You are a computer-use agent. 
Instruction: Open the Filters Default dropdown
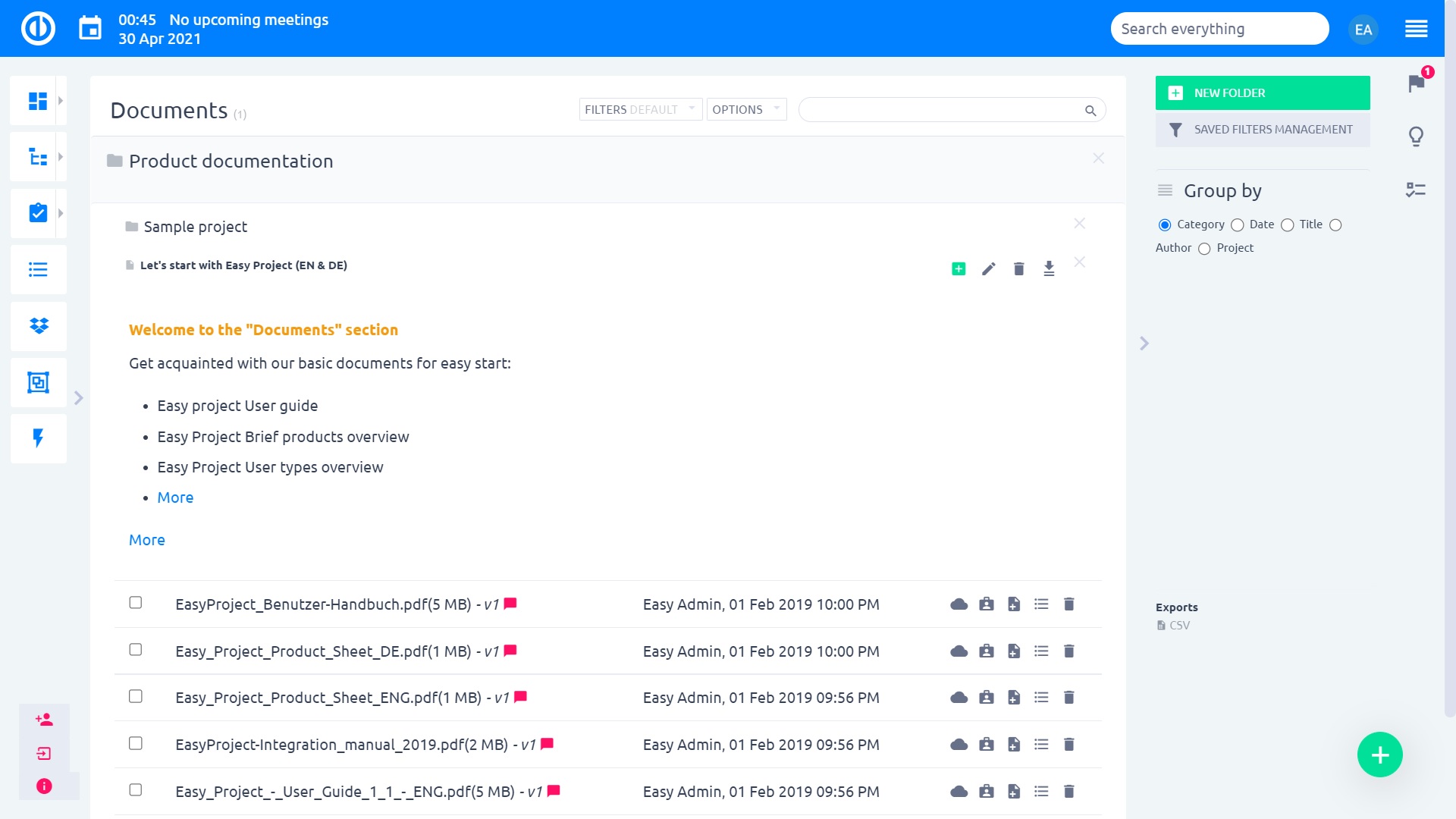[640, 109]
